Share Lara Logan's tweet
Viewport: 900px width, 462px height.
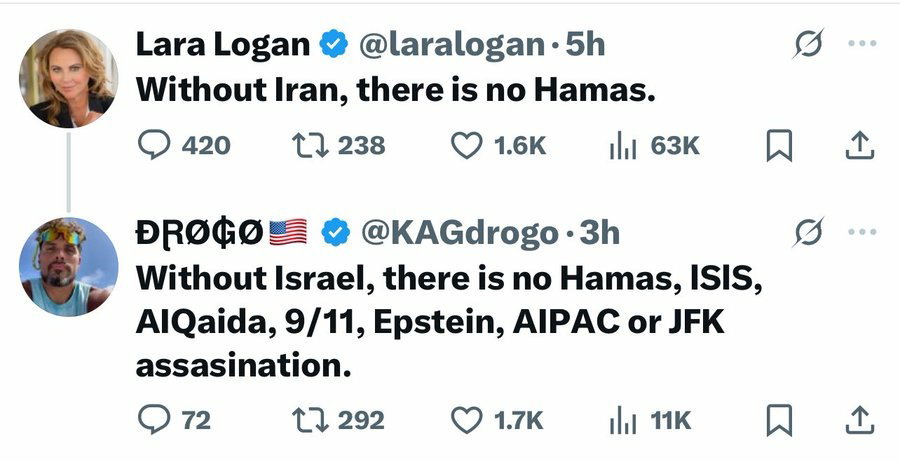(860, 145)
